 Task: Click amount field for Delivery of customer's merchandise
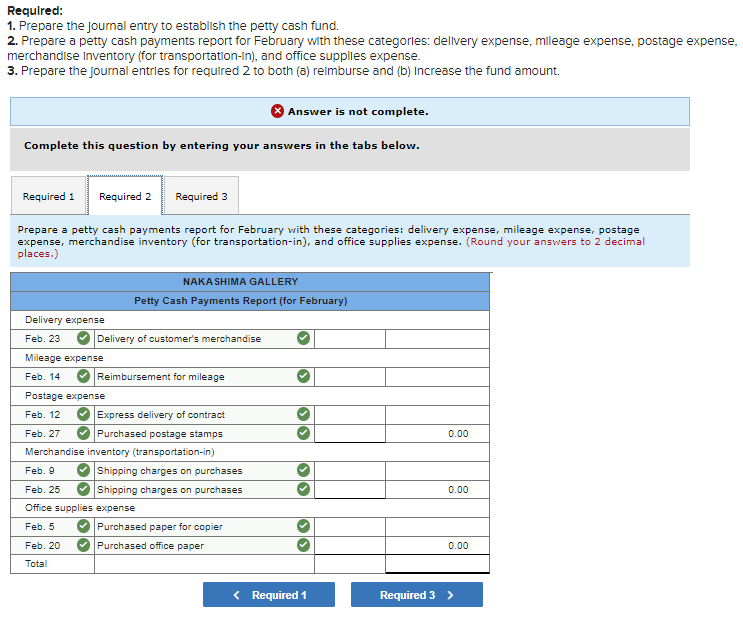pos(350,339)
